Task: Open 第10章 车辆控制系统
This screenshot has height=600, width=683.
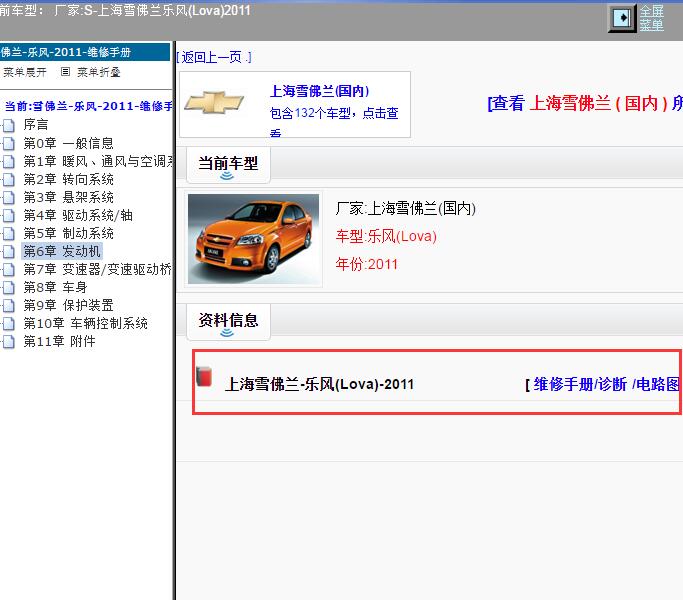Action: (x=85, y=323)
